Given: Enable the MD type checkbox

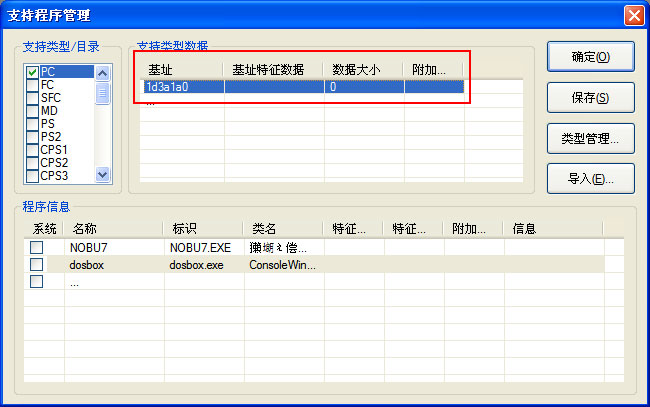Looking at the screenshot, I should [x=33, y=111].
